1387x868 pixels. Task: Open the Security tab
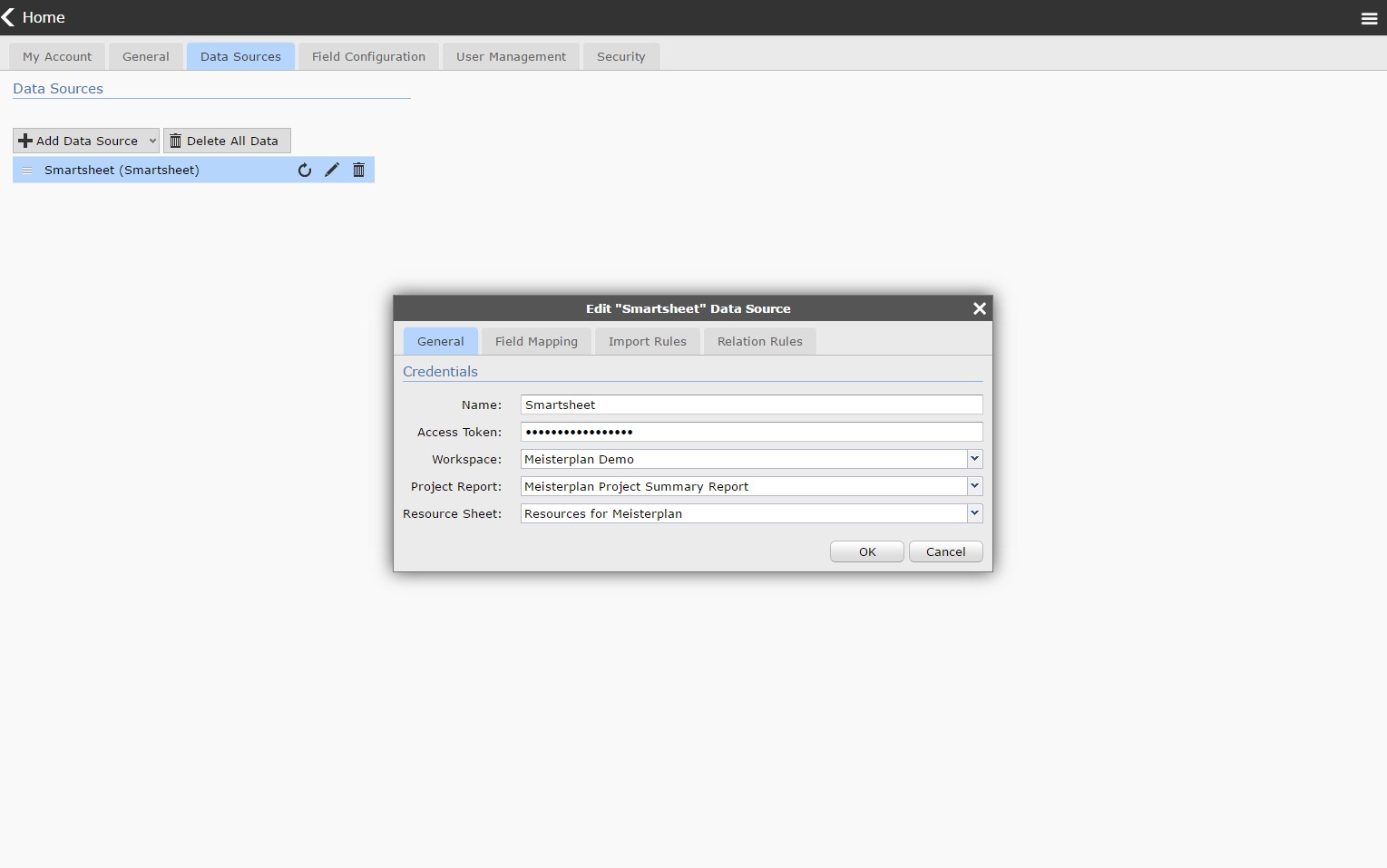[621, 56]
